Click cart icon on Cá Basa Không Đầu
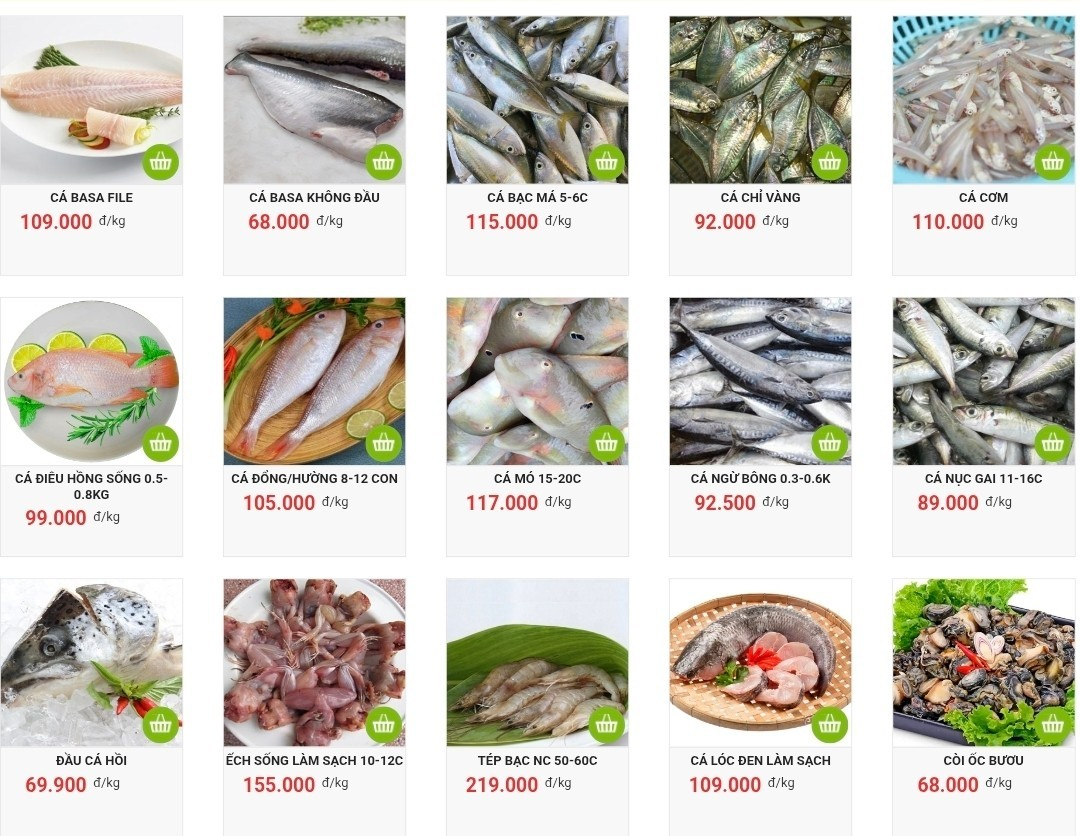The image size is (1080, 836). pyautogui.click(x=384, y=162)
